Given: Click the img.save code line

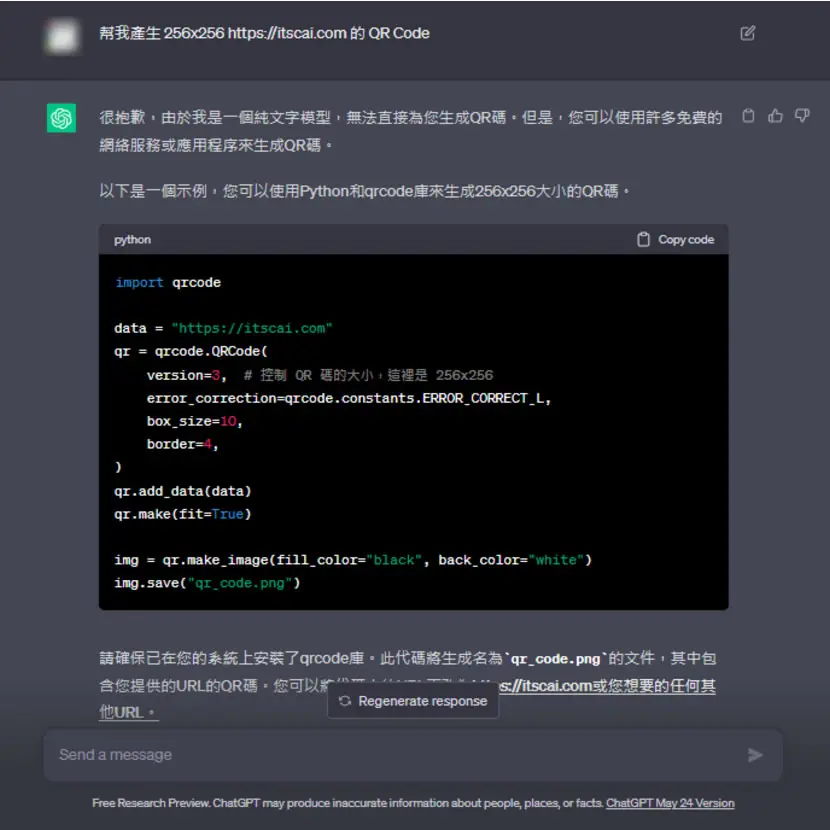Looking at the screenshot, I should pyautogui.click(x=207, y=583).
